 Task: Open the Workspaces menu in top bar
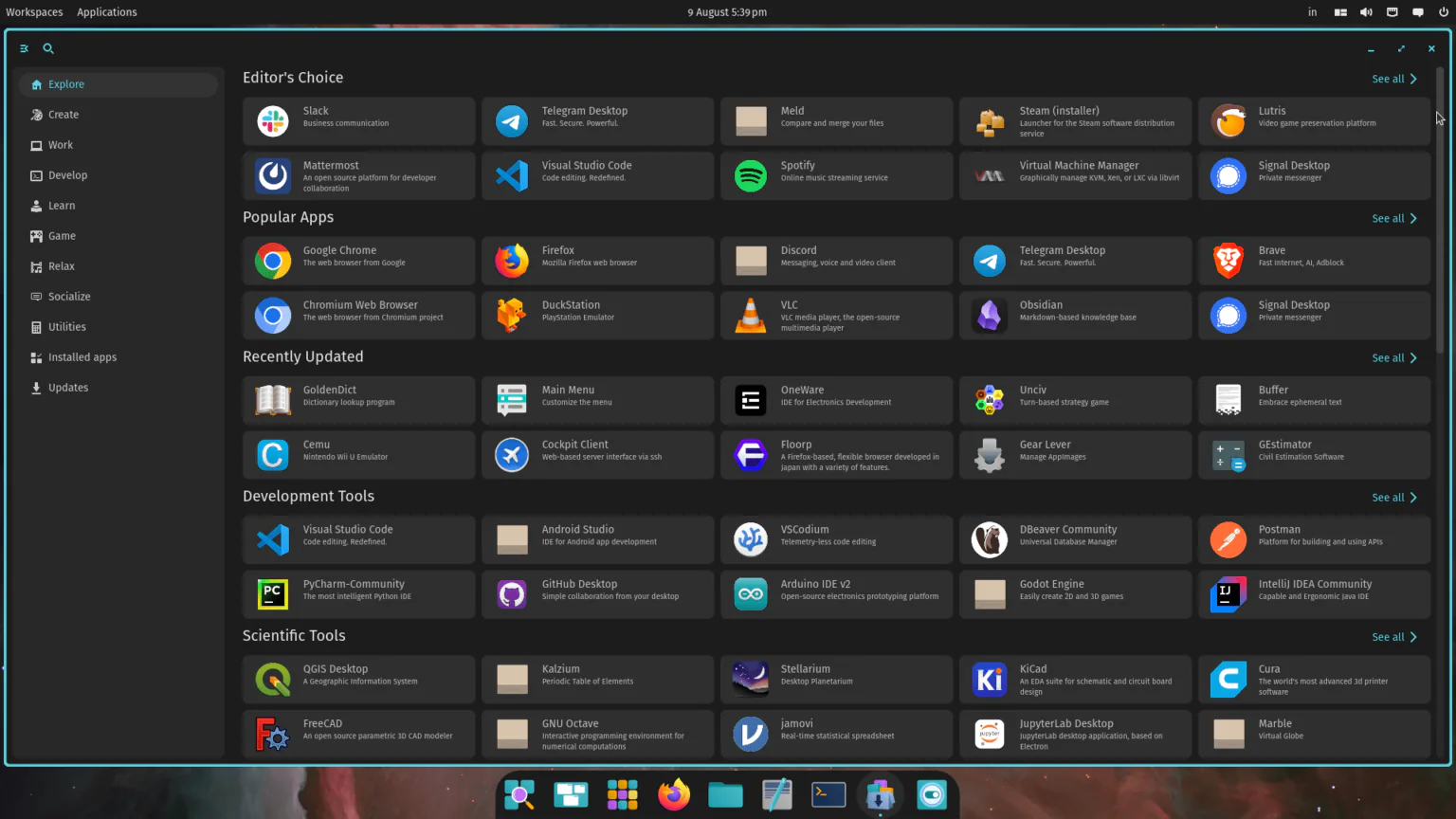click(x=34, y=12)
